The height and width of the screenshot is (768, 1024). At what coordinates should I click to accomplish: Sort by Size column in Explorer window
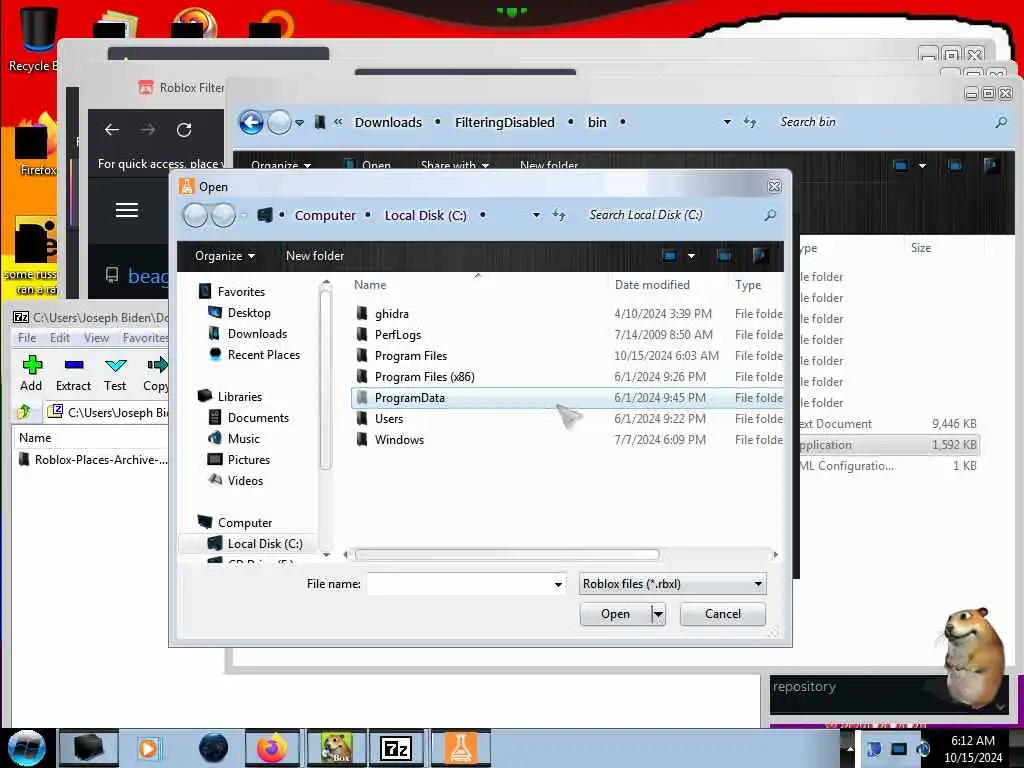[x=921, y=248]
